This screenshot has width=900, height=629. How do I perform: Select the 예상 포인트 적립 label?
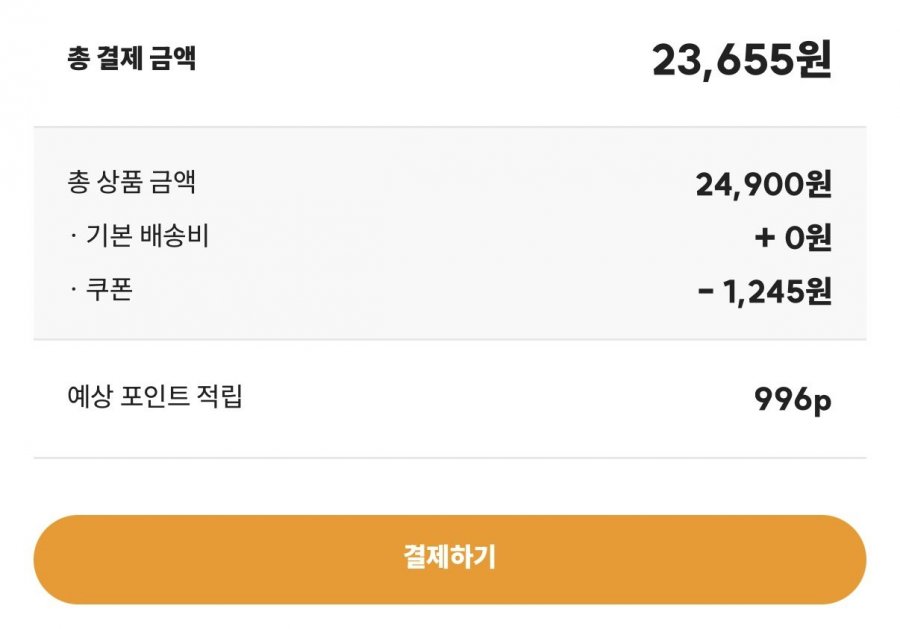[x=154, y=397]
